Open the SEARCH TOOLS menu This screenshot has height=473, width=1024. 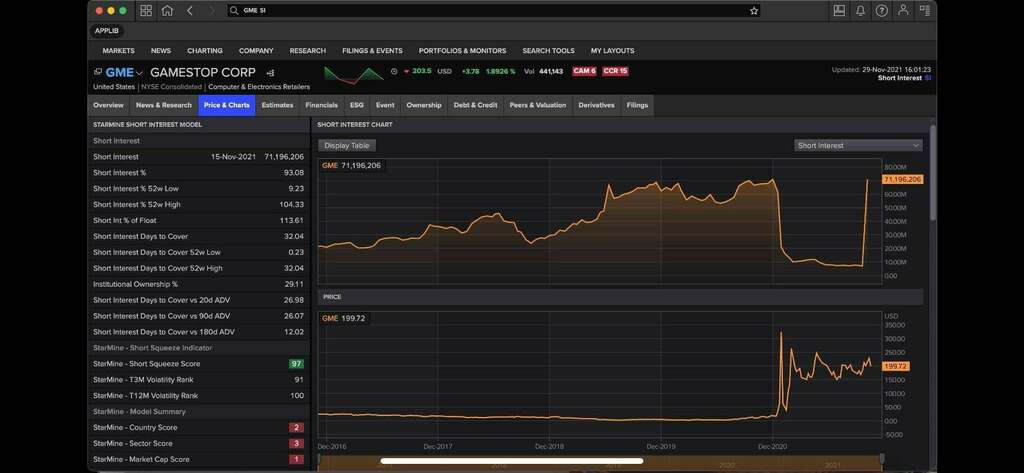(549, 50)
